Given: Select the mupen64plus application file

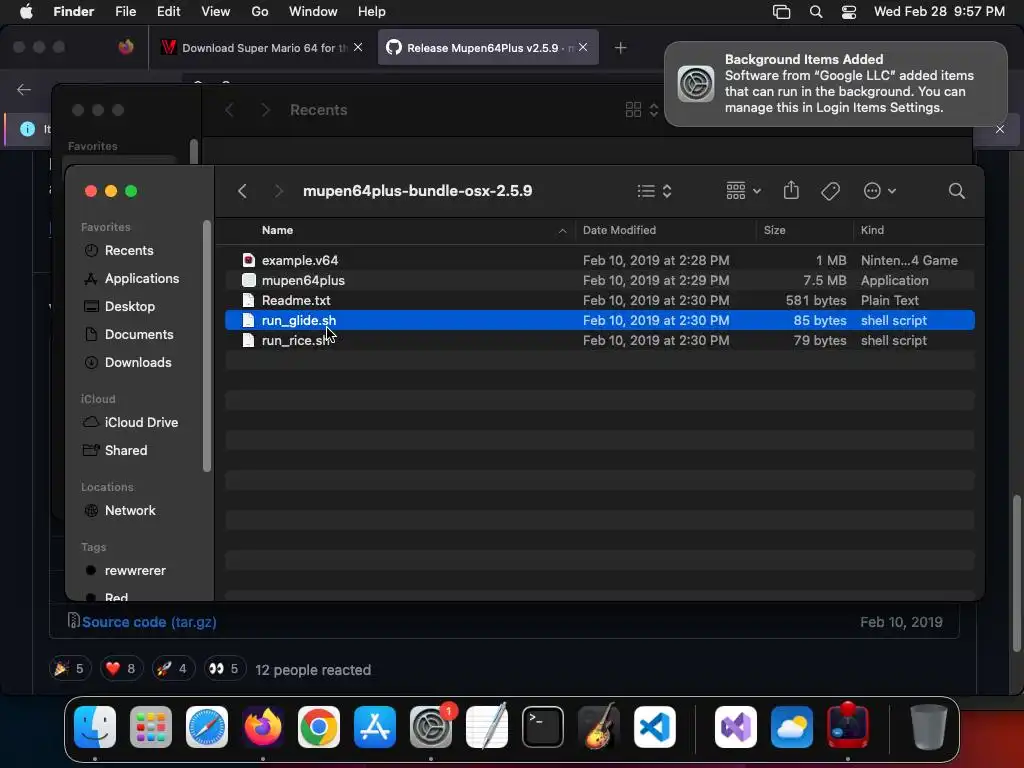Looking at the screenshot, I should click(x=600, y=280).
